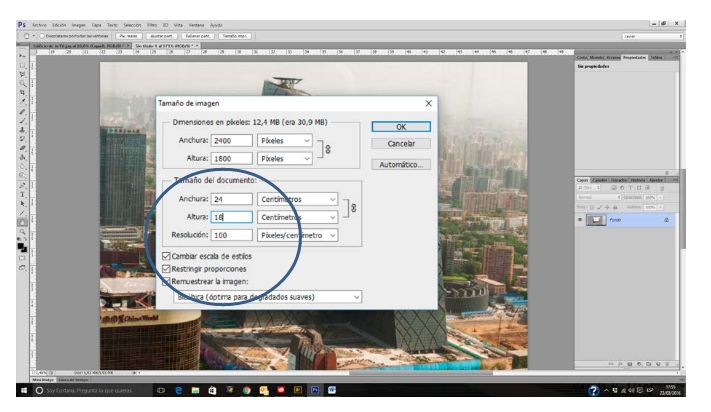Open Microsoft Edge in the taskbar
The width and height of the screenshot is (711, 412).
(x=179, y=390)
